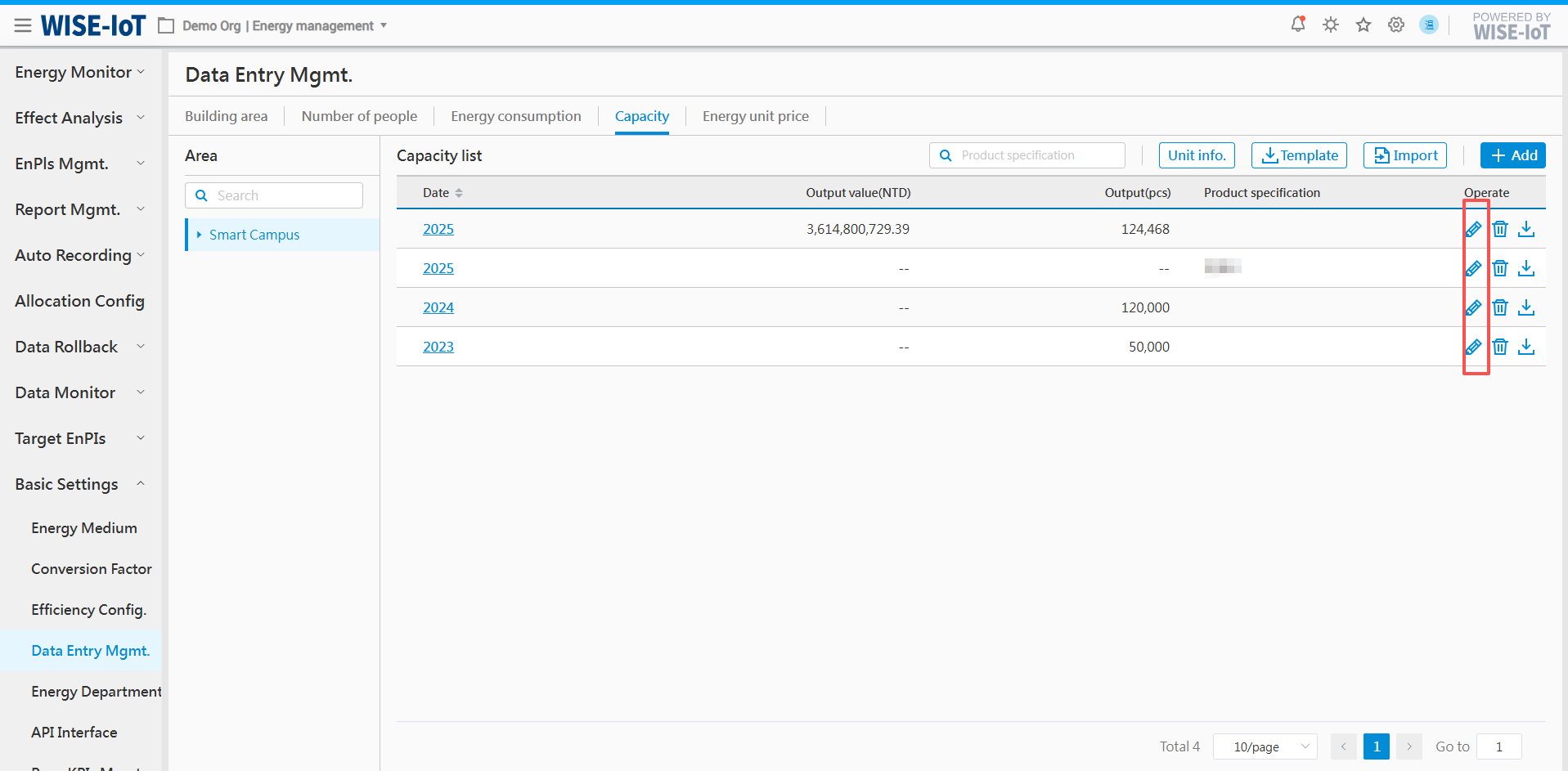Sort the capacity list by Date
This screenshot has height=771, width=1568.
coord(459,193)
